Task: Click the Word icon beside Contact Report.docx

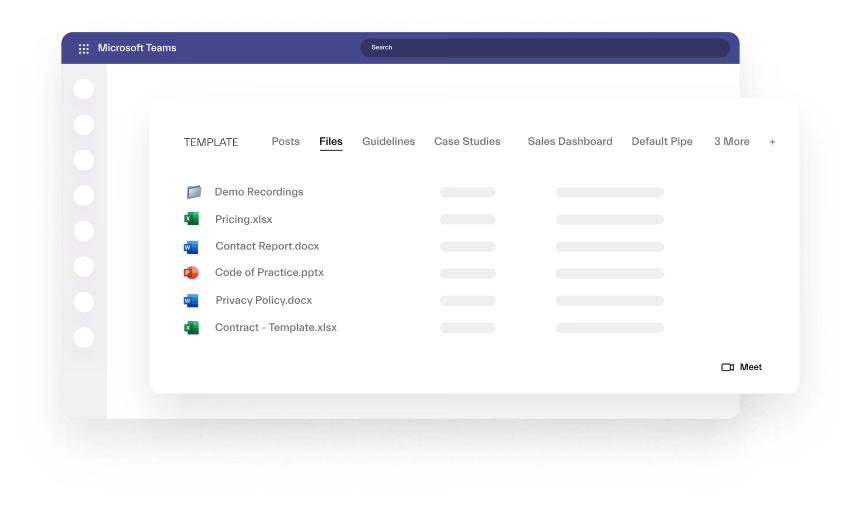Action: pyautogui.click(x=191, y=247)
